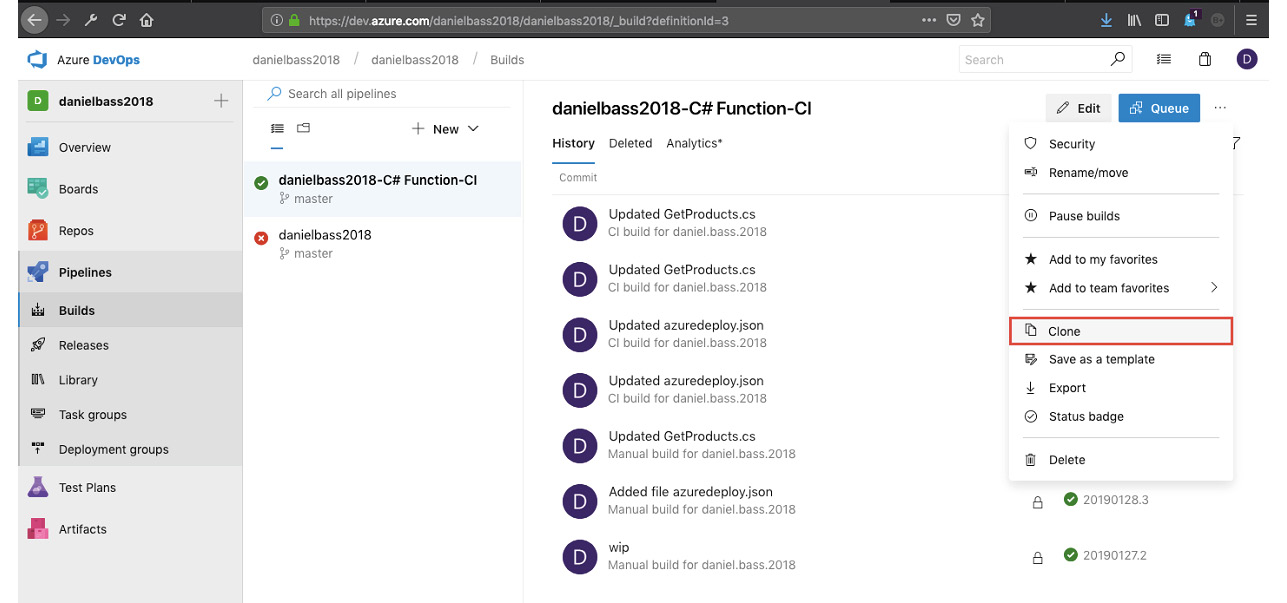Image resolution: width=1287 pixels, height=603 pixels.
Task: Open Overview in the sidebar
Action: point(130,147)
